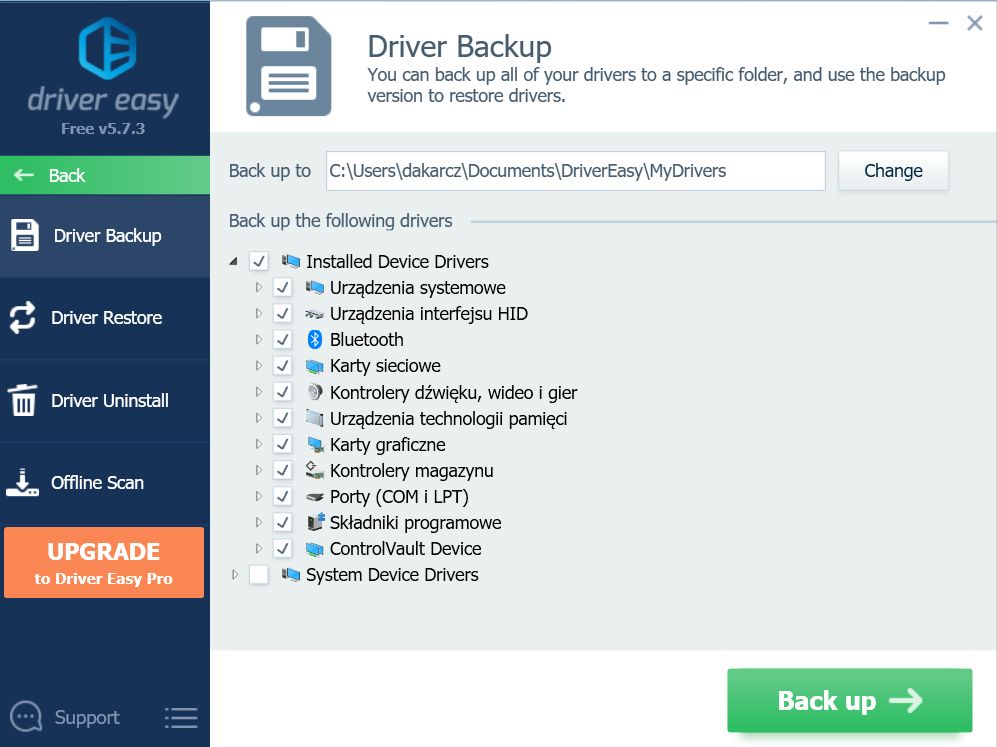The width and height of the screenshot is (997, 747).
Task: Expand the Urządzenia systemowe category
Action: (x=259, y=287)
